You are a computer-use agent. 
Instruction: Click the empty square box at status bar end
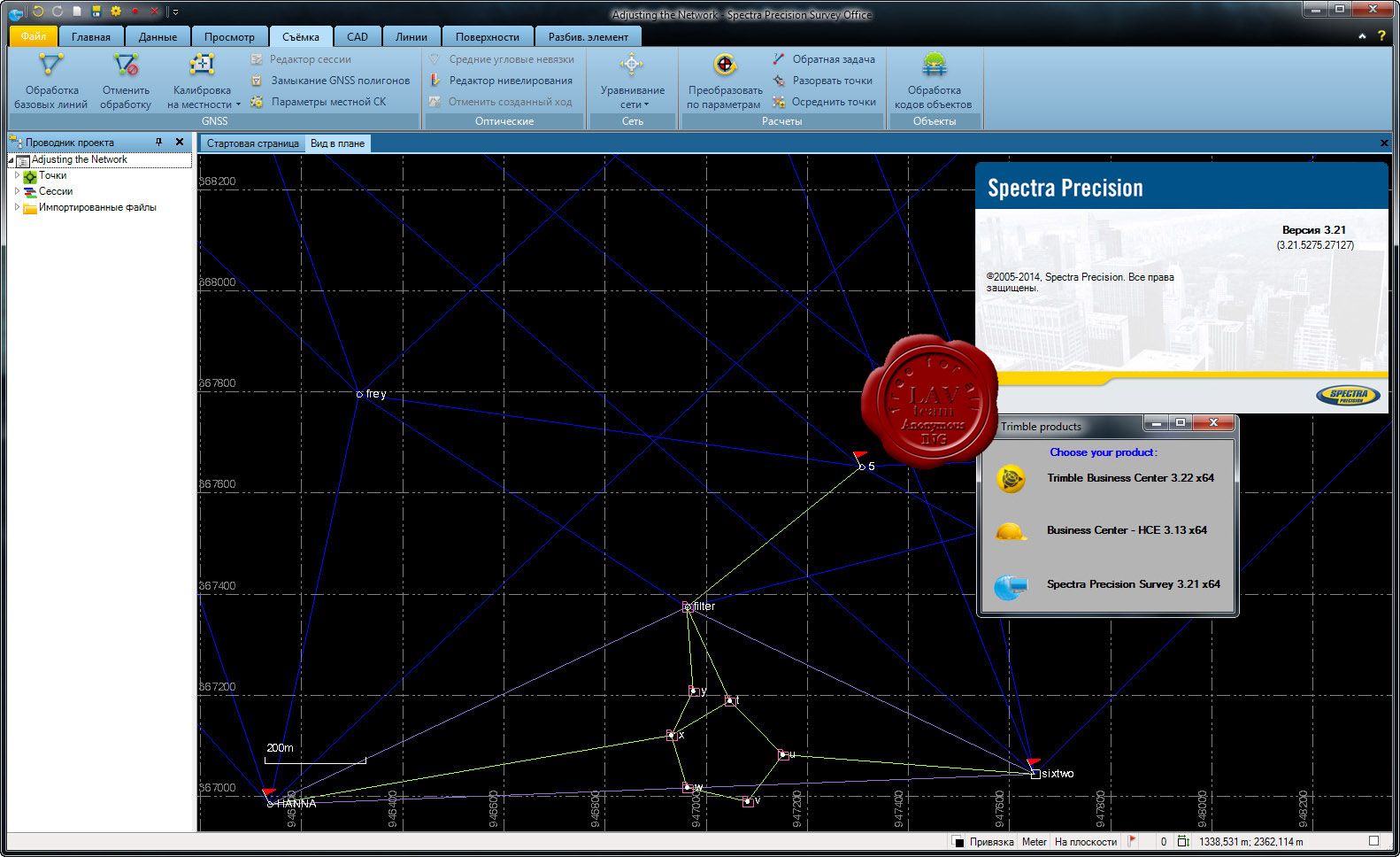click(1374, 841)
